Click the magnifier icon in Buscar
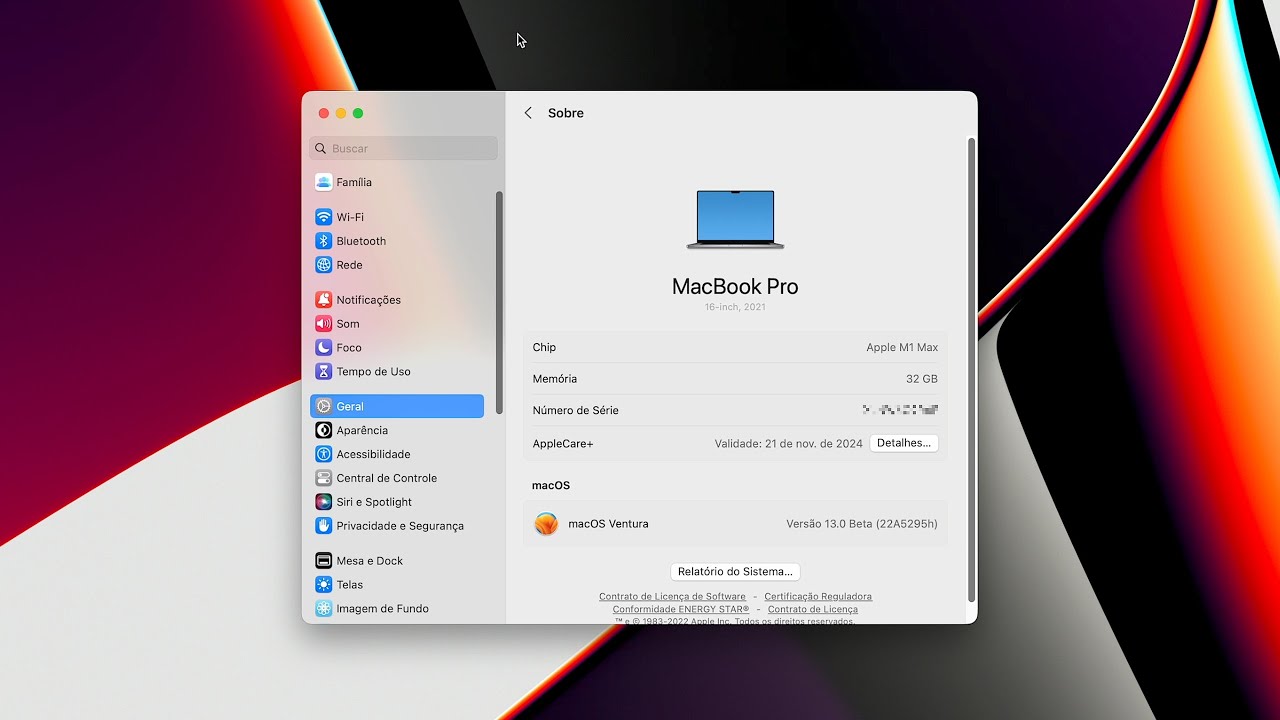 pos(321,148)
